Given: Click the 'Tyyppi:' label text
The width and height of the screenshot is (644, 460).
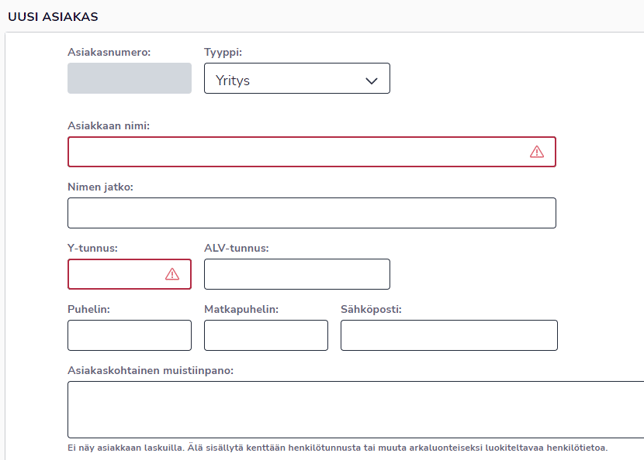Looking at the screenshot, I should coord(223,51).
